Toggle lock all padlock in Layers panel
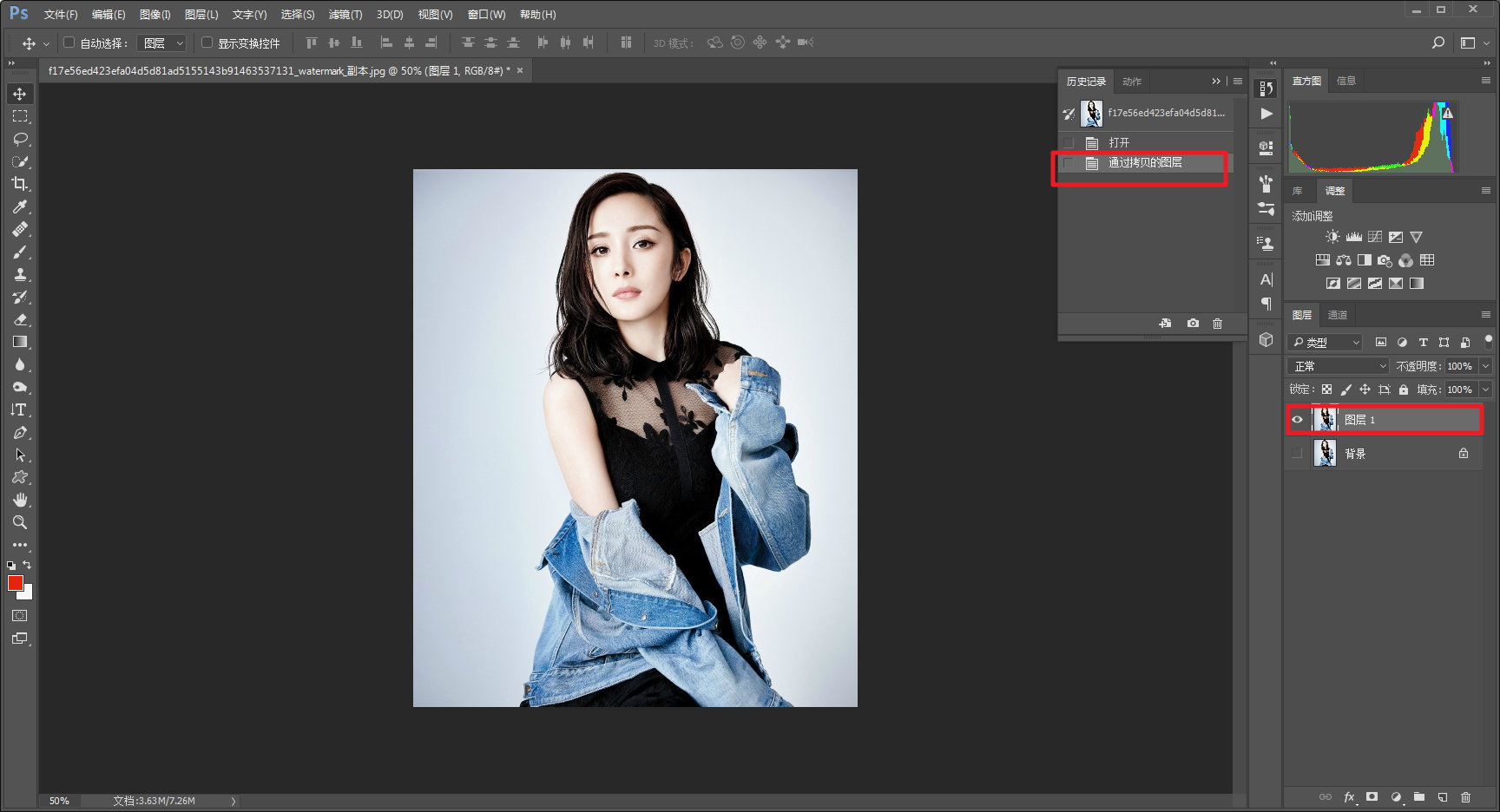The height and width of the screenshot is (812, 1500). tap(1404, 390)
